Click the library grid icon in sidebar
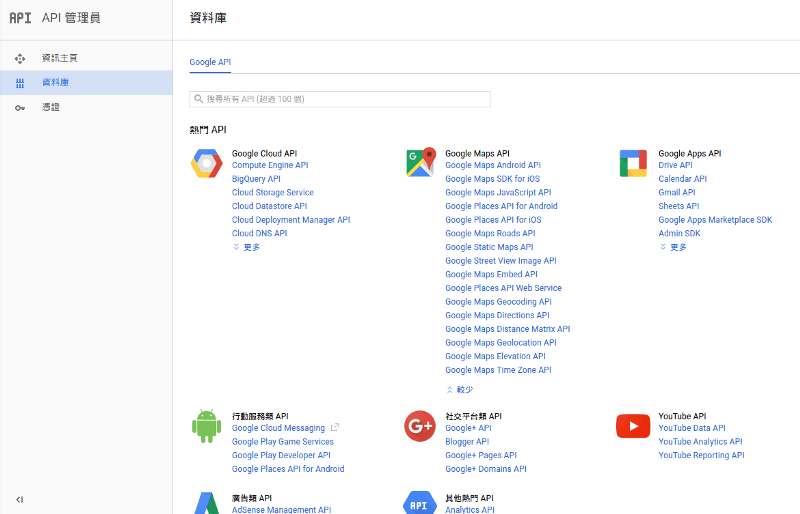800x514 pixels. click(20, 83)
